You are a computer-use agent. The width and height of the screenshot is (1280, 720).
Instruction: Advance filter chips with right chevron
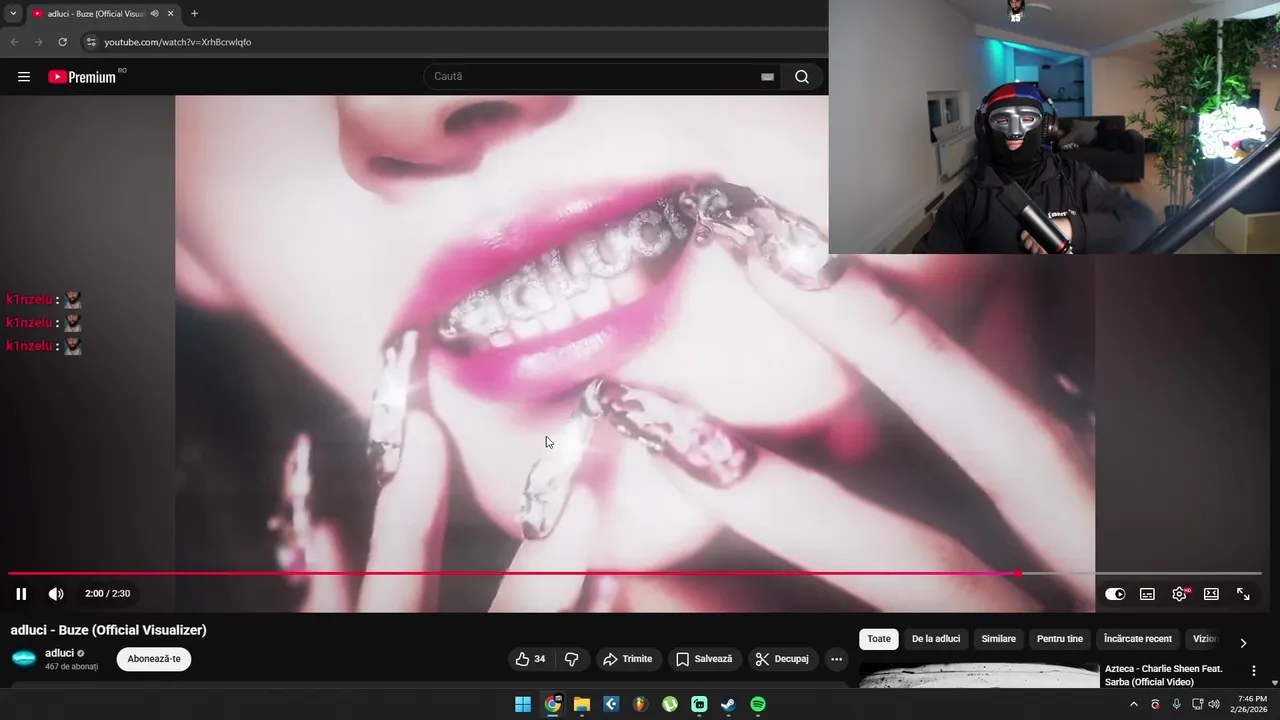tap(1243, 643)
